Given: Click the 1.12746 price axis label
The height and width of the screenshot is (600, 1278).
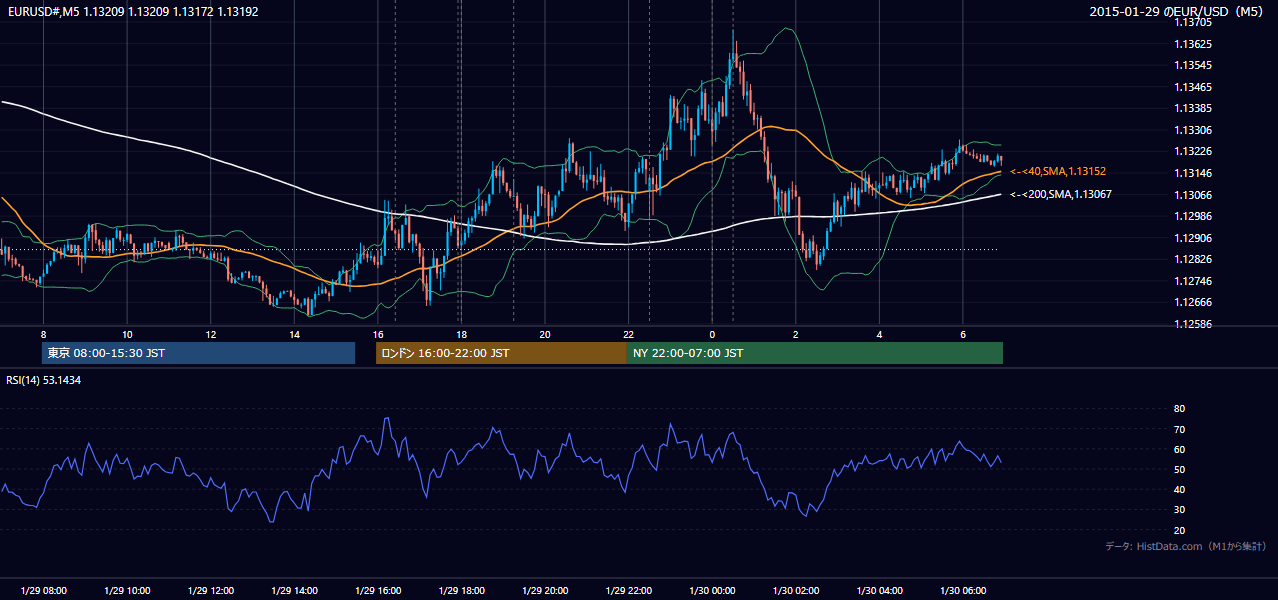Looking at the screenshot, I should (x=1194, y=281).
